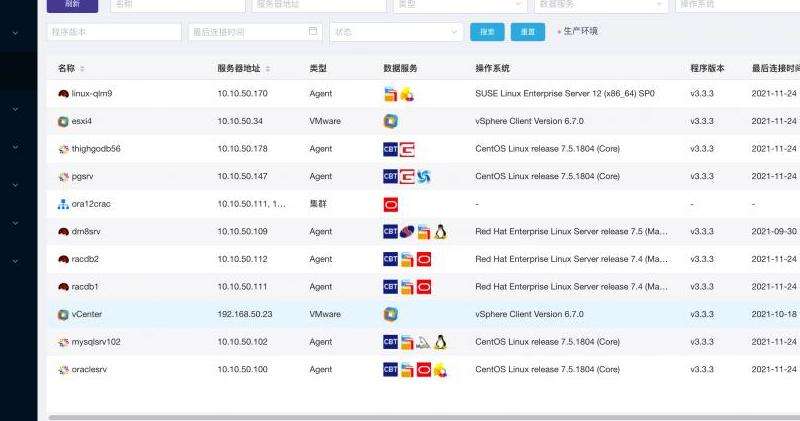Click the 类型 column header
Viewport: 800px width, 421px height.
point(318,68)
